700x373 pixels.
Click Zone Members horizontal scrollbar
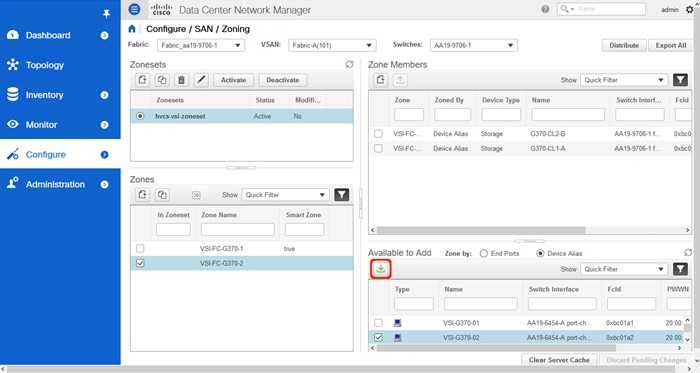point(481,230)
